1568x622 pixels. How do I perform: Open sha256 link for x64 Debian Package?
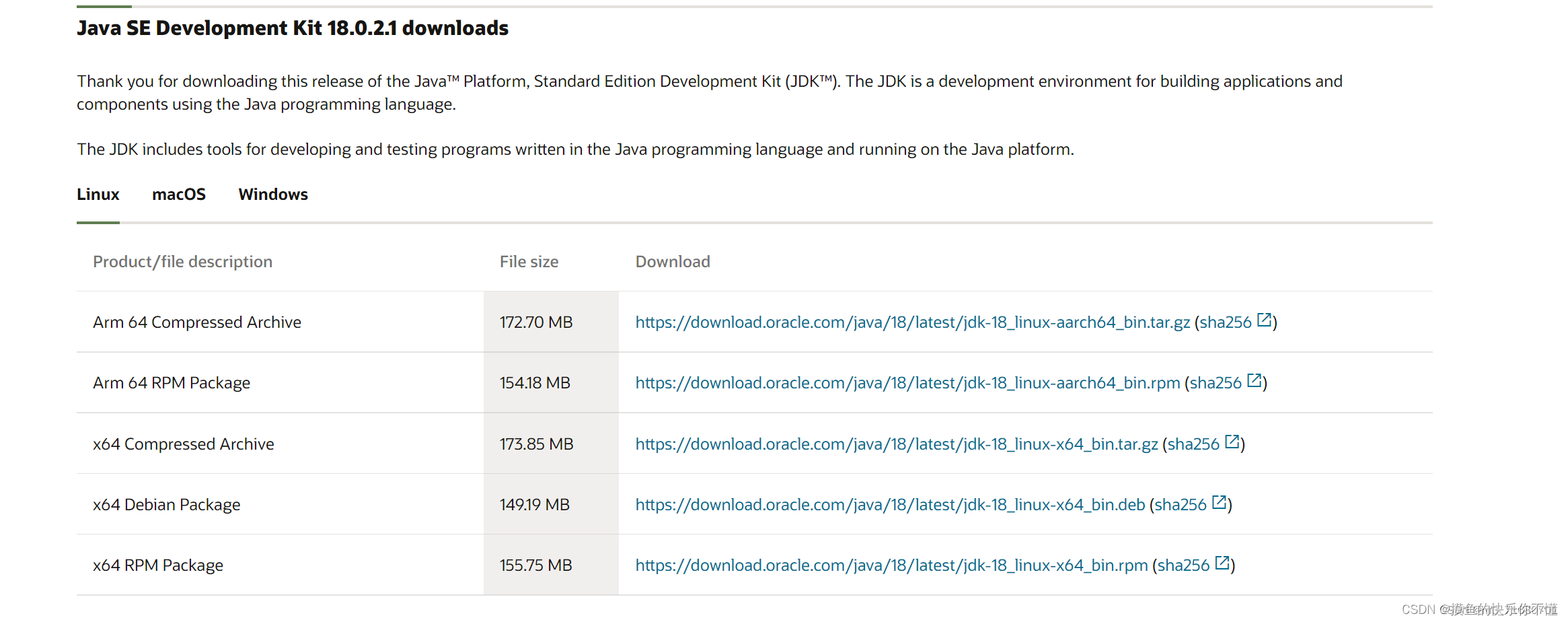click(1181, 505)
